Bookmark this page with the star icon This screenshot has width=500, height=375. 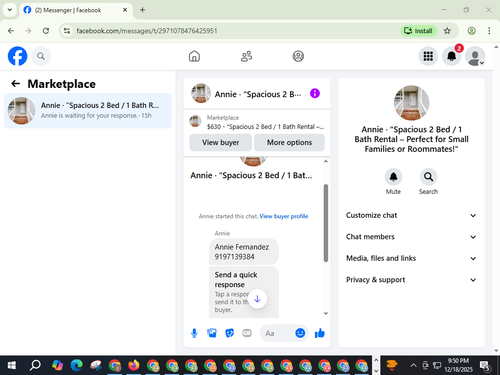click(x=447, y=31)
